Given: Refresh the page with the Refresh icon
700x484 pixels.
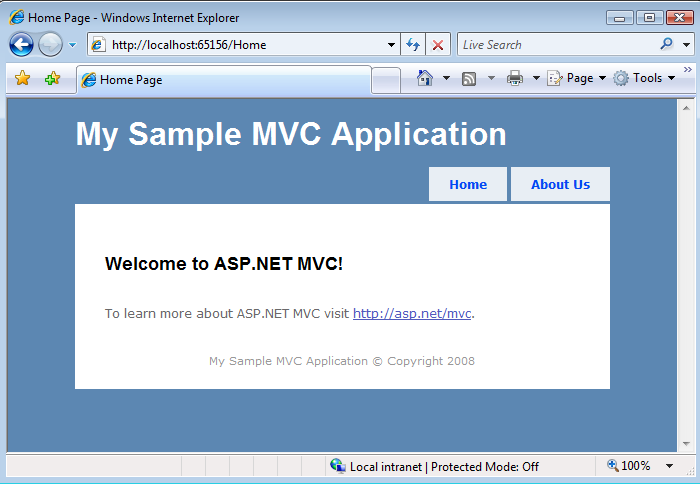Looking at the screenshot, I should click(413, 45).
